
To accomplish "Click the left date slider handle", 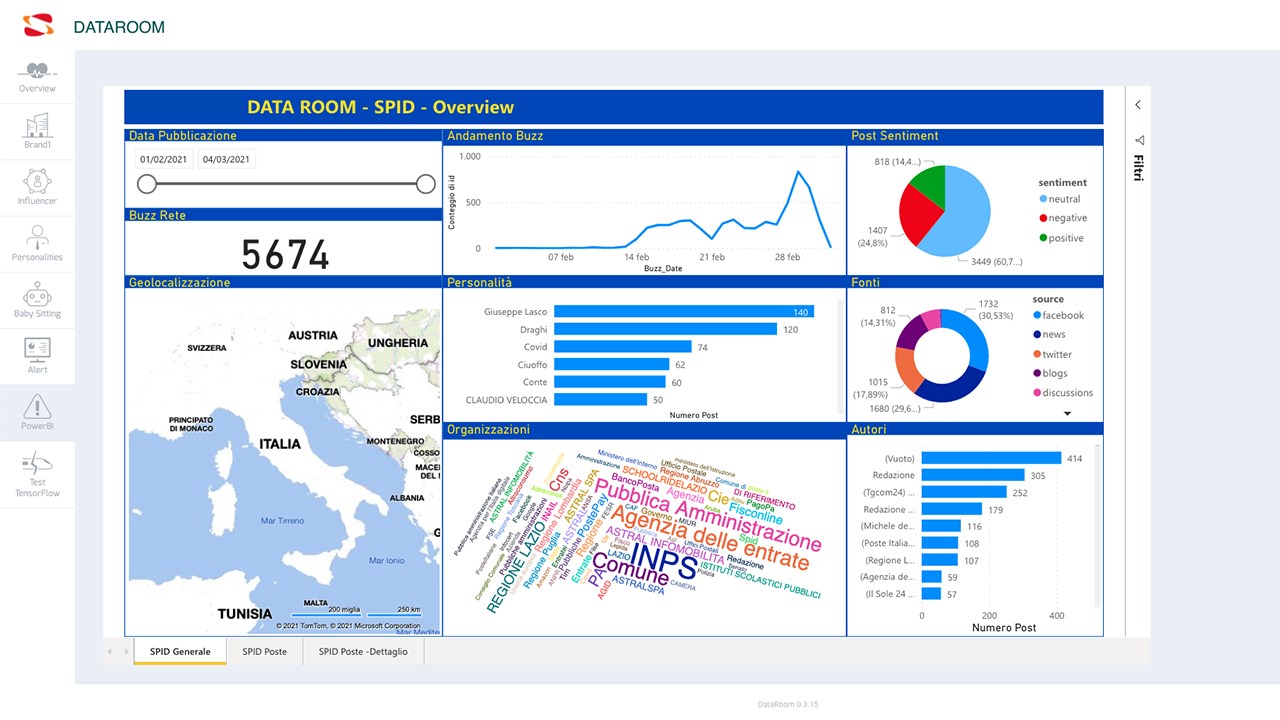I will pos(147,183).
